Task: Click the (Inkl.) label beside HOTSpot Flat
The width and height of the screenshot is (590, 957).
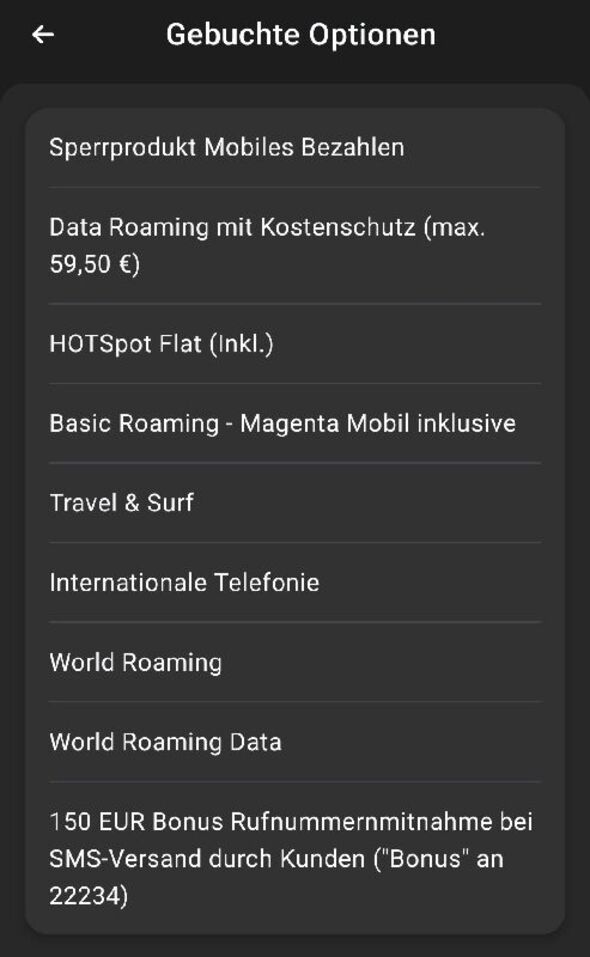Action: pos(242,344)
